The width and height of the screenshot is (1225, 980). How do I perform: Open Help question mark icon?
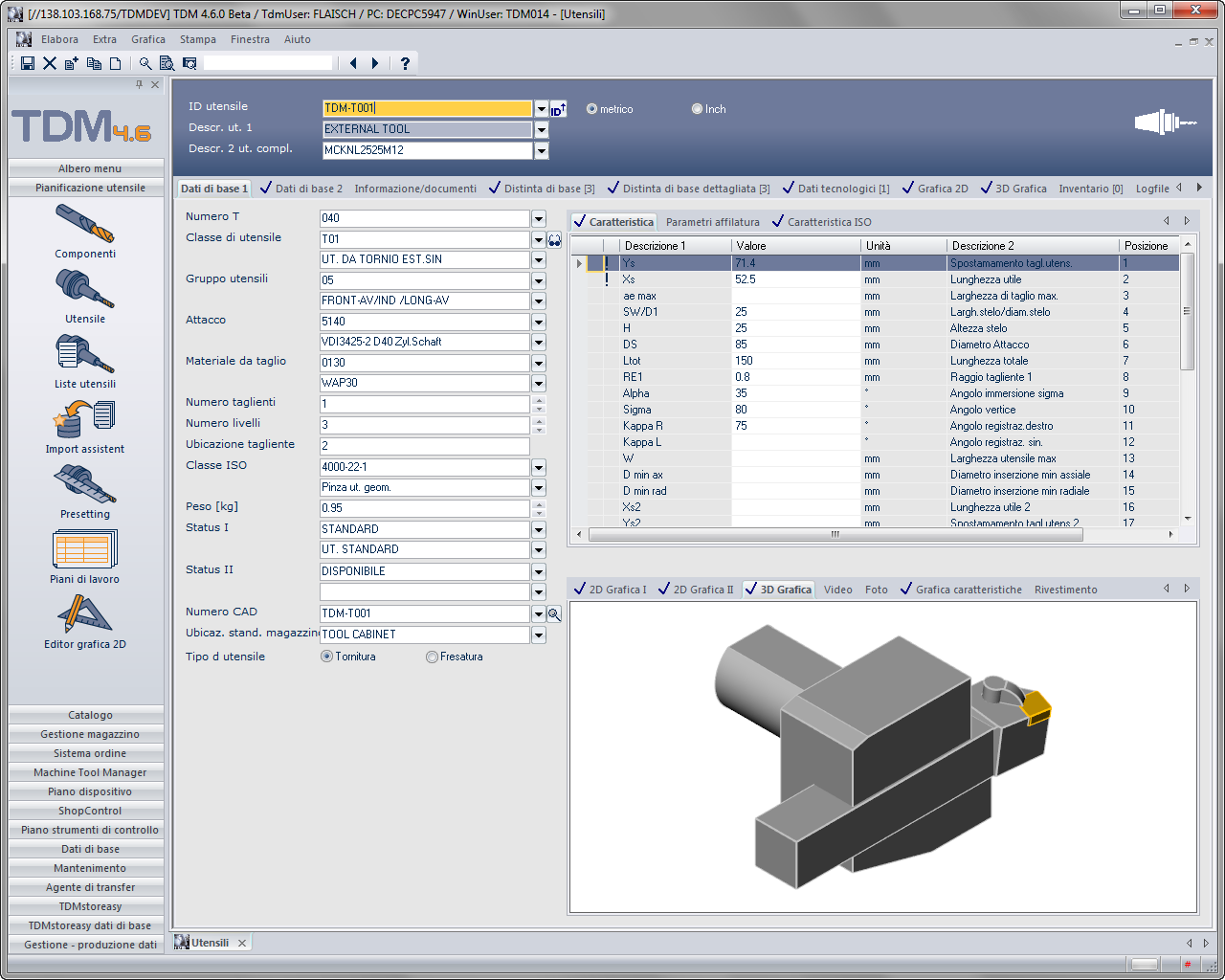(x=405, y=63)
